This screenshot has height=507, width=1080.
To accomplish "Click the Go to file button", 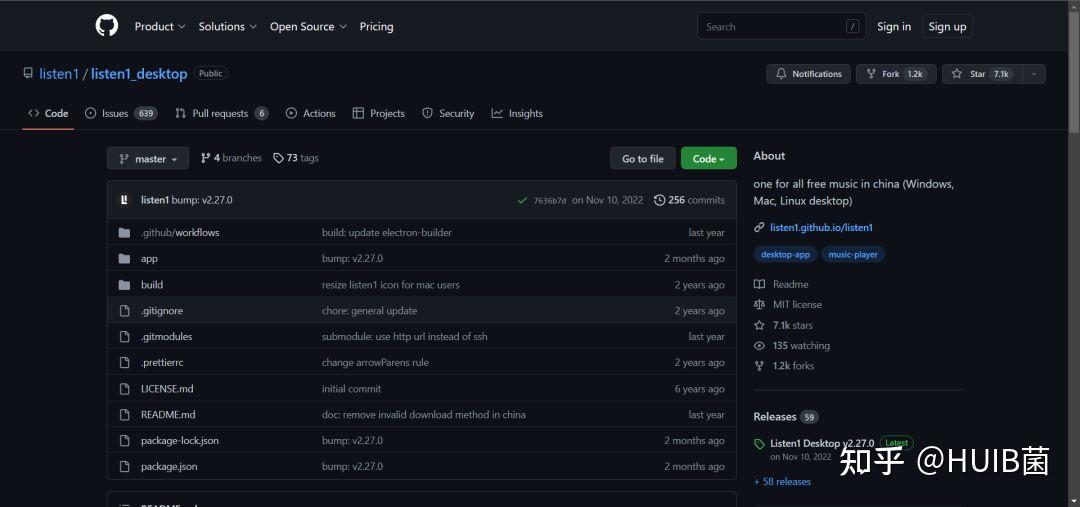I will 642,159.
